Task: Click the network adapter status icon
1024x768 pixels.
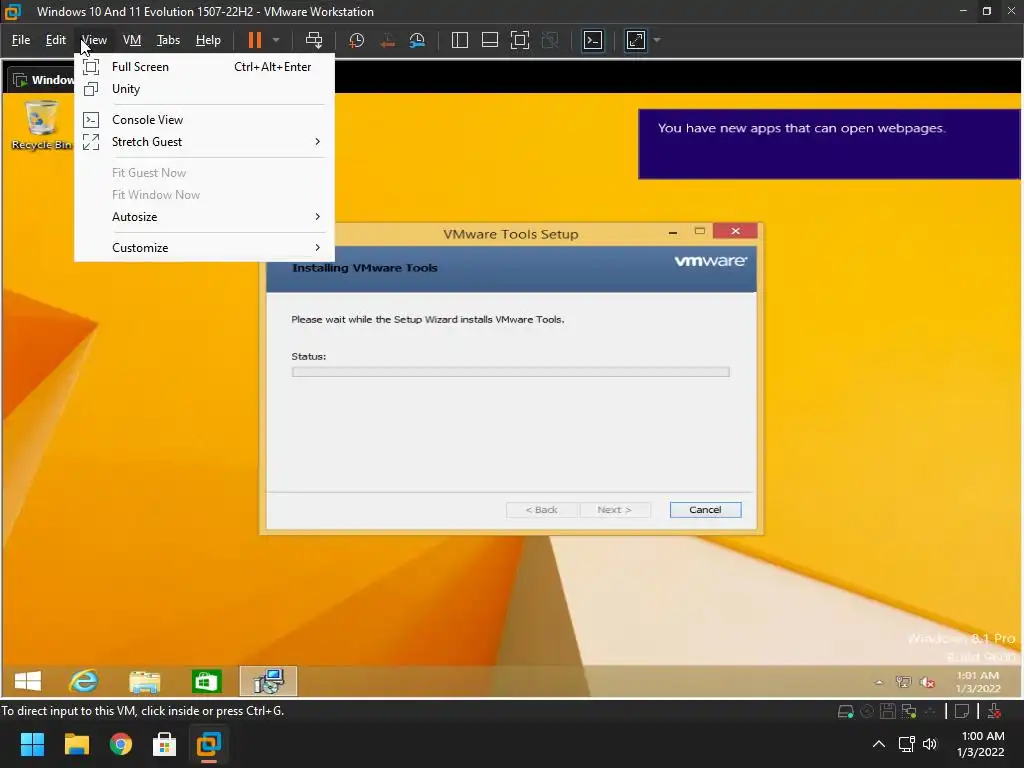Action: point(908,711)
